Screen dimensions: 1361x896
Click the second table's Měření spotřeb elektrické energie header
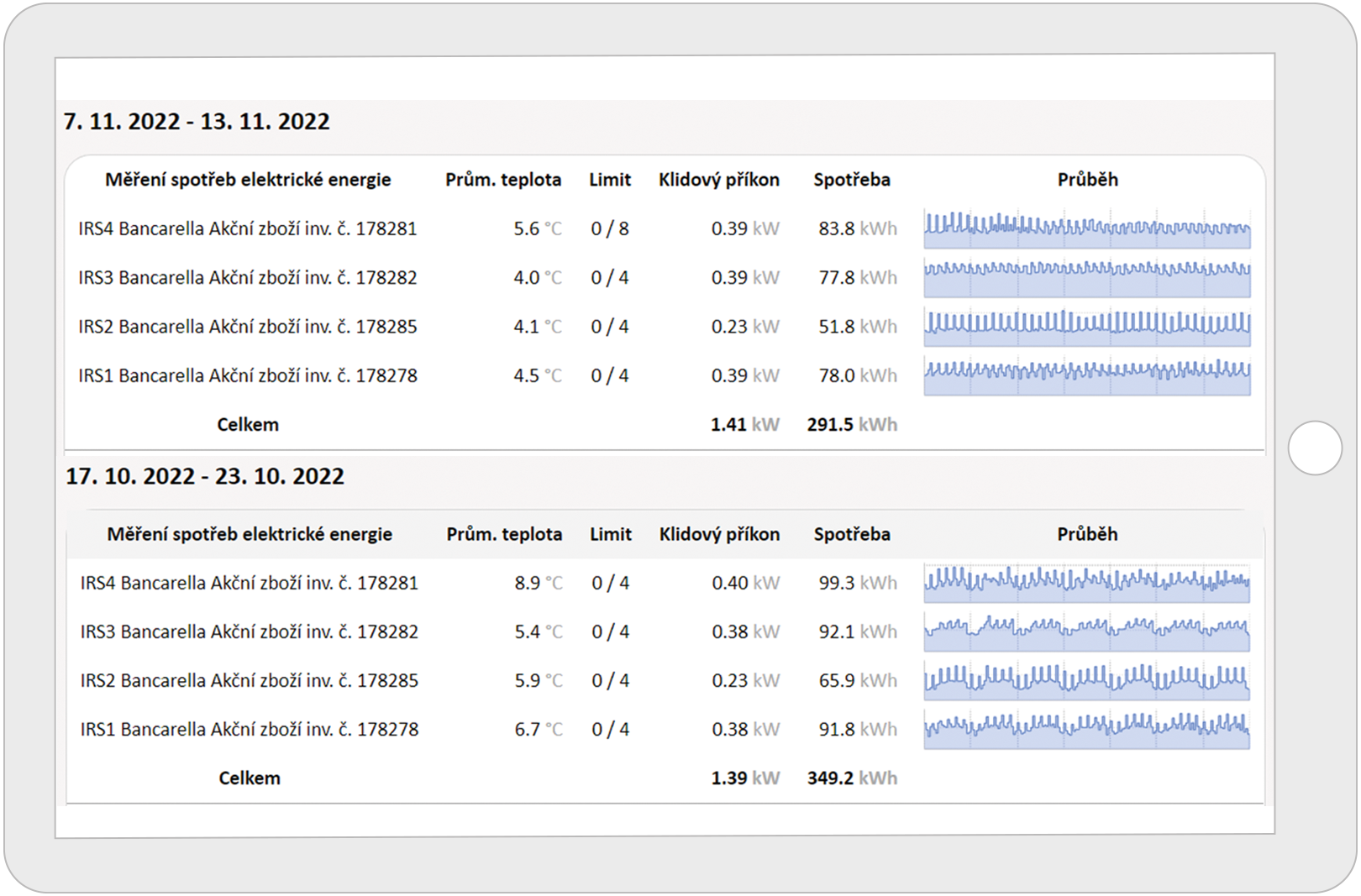pos(250,534)
